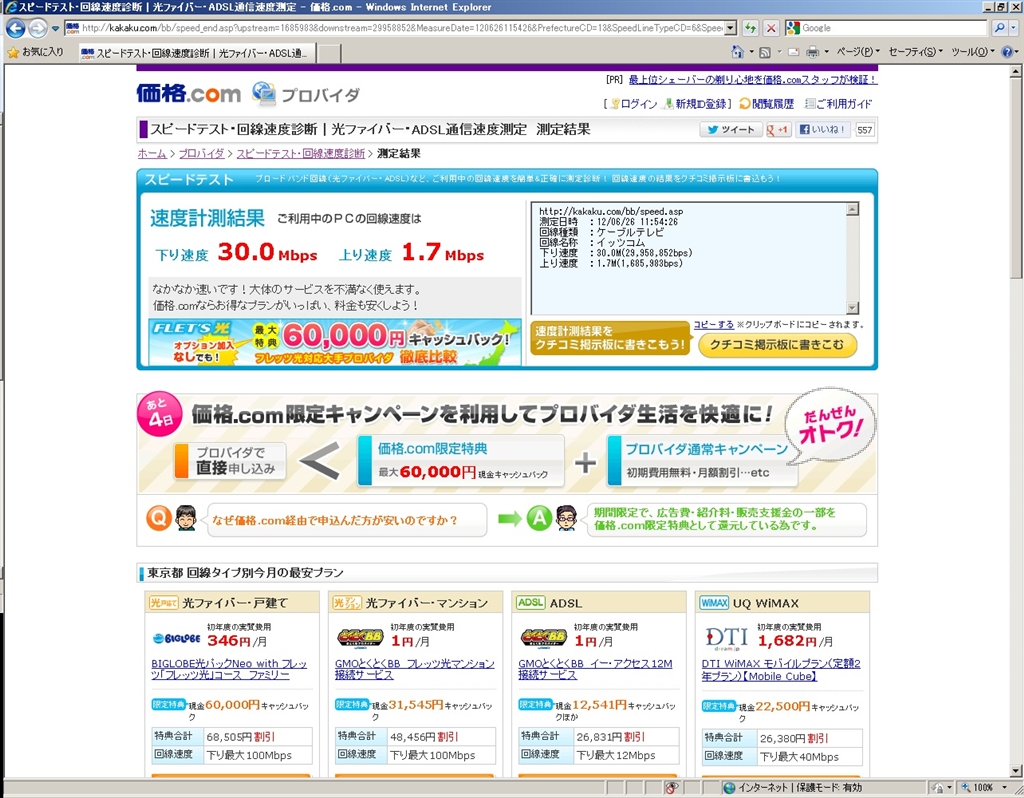Screen dimensions: 1024x798
Task: Open BIGLOBE光パックNeo with フレッツ link
Action: tap(229, 669)
